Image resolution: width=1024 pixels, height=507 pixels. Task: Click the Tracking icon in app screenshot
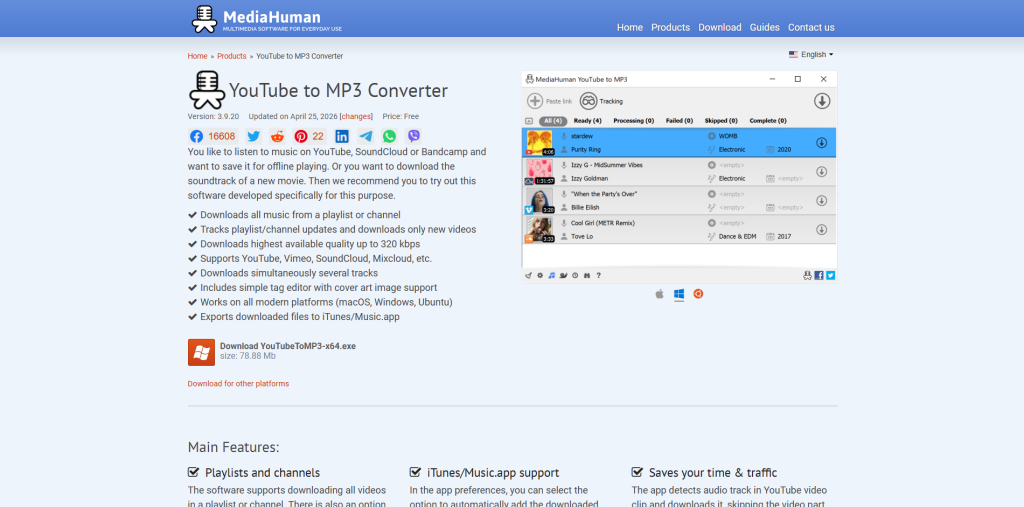(588, 101)
